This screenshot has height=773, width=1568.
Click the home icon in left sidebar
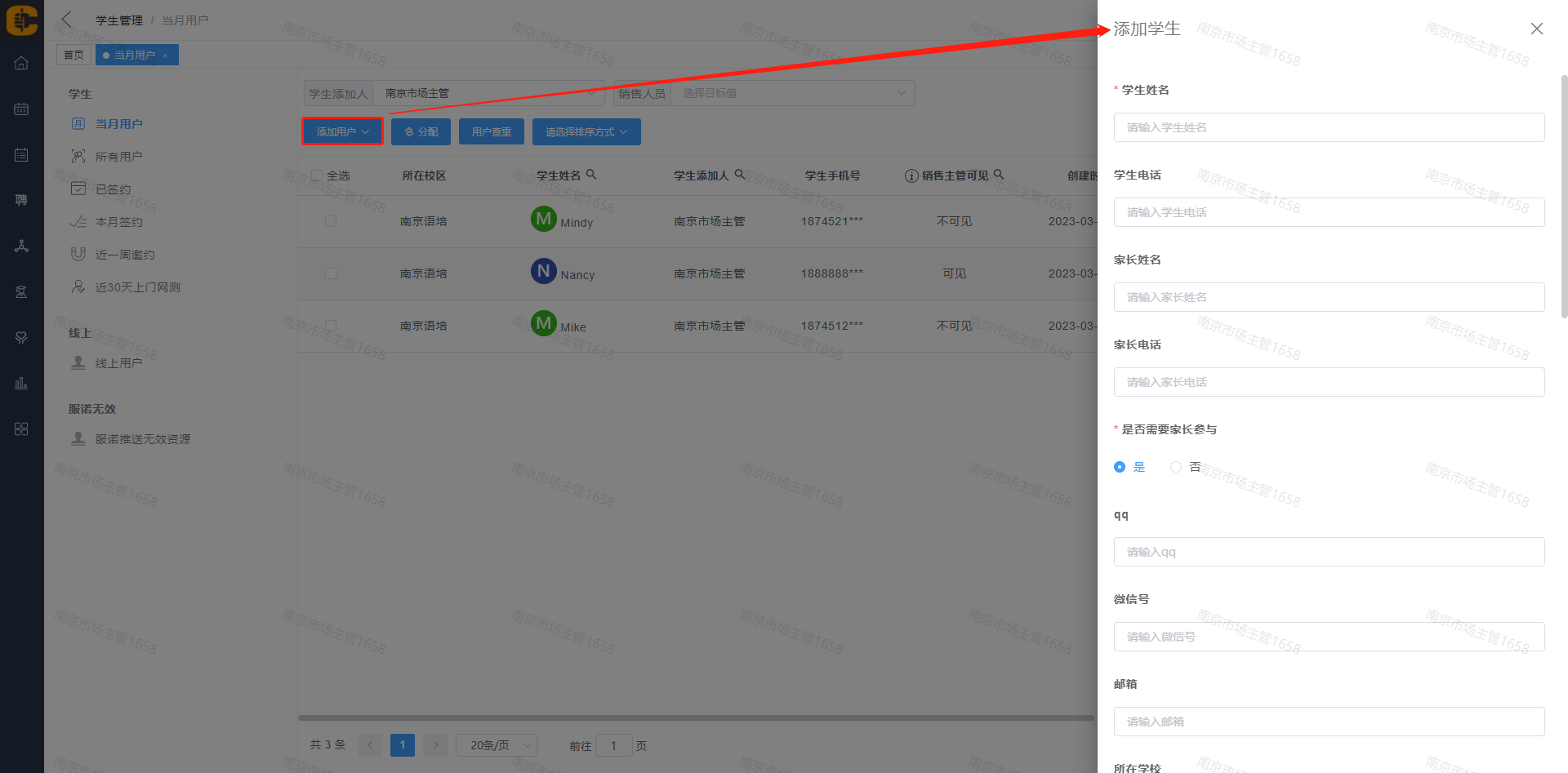pyautogui.click(x=21, y=64)
